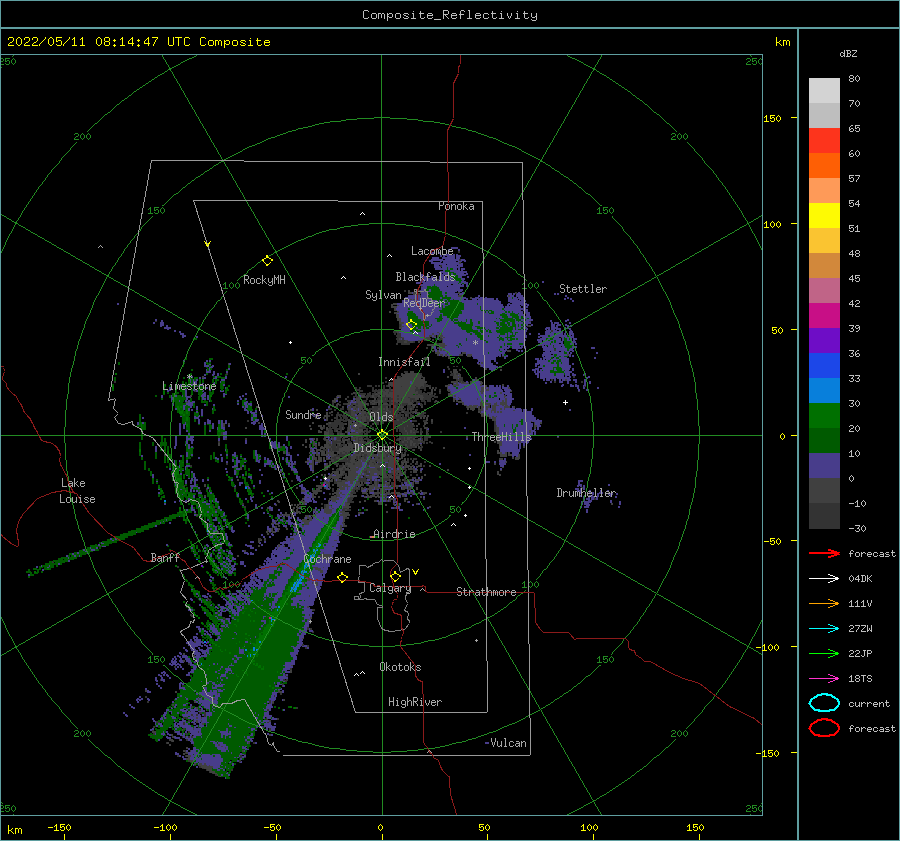The height and width of the screenshot is (841, 900).
Task: Click the yellow diamond marker at Red Deer
Action: coord(411,325)
